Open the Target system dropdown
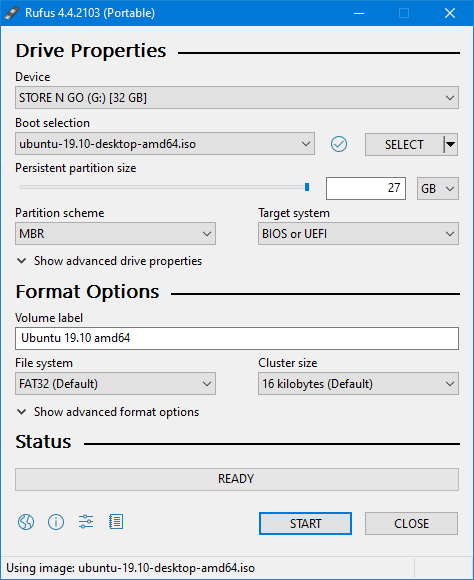 358,234
